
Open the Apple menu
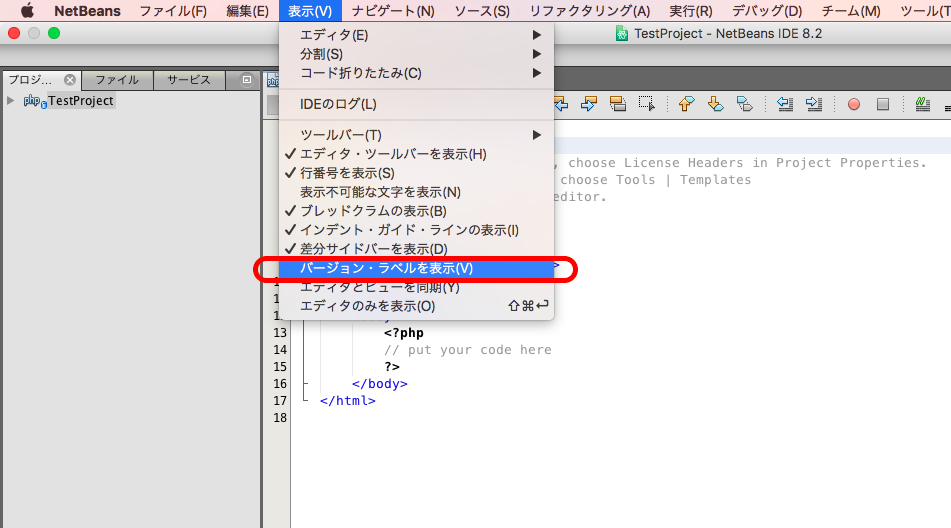click(27, 11)
